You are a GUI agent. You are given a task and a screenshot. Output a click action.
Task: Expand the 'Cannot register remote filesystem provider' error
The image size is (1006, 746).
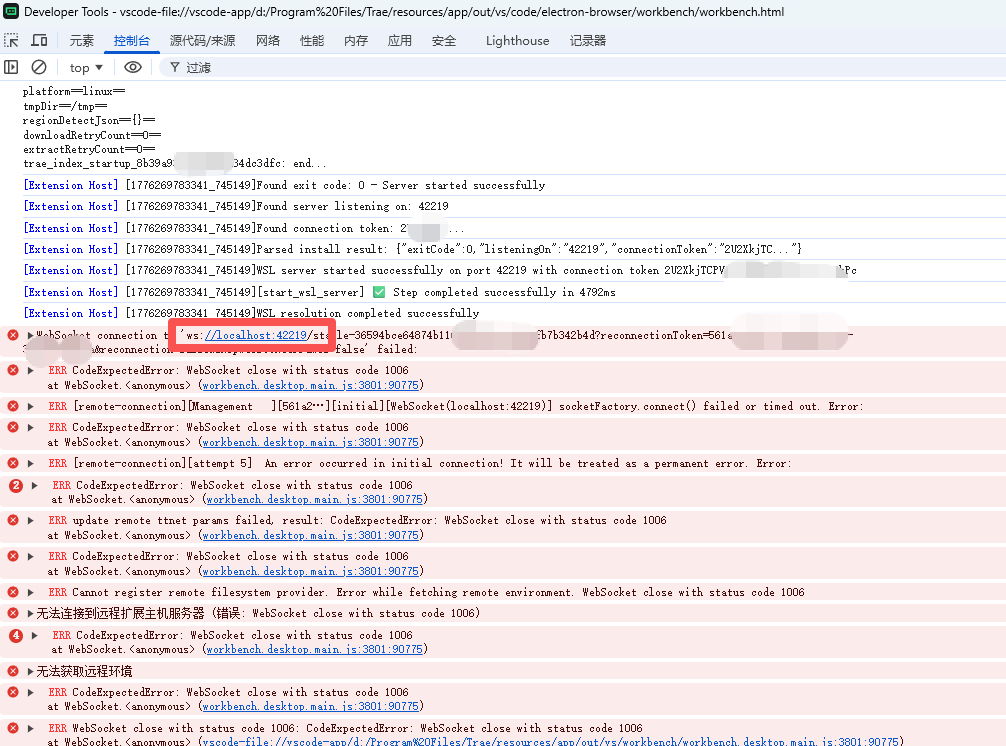(31, 593)
